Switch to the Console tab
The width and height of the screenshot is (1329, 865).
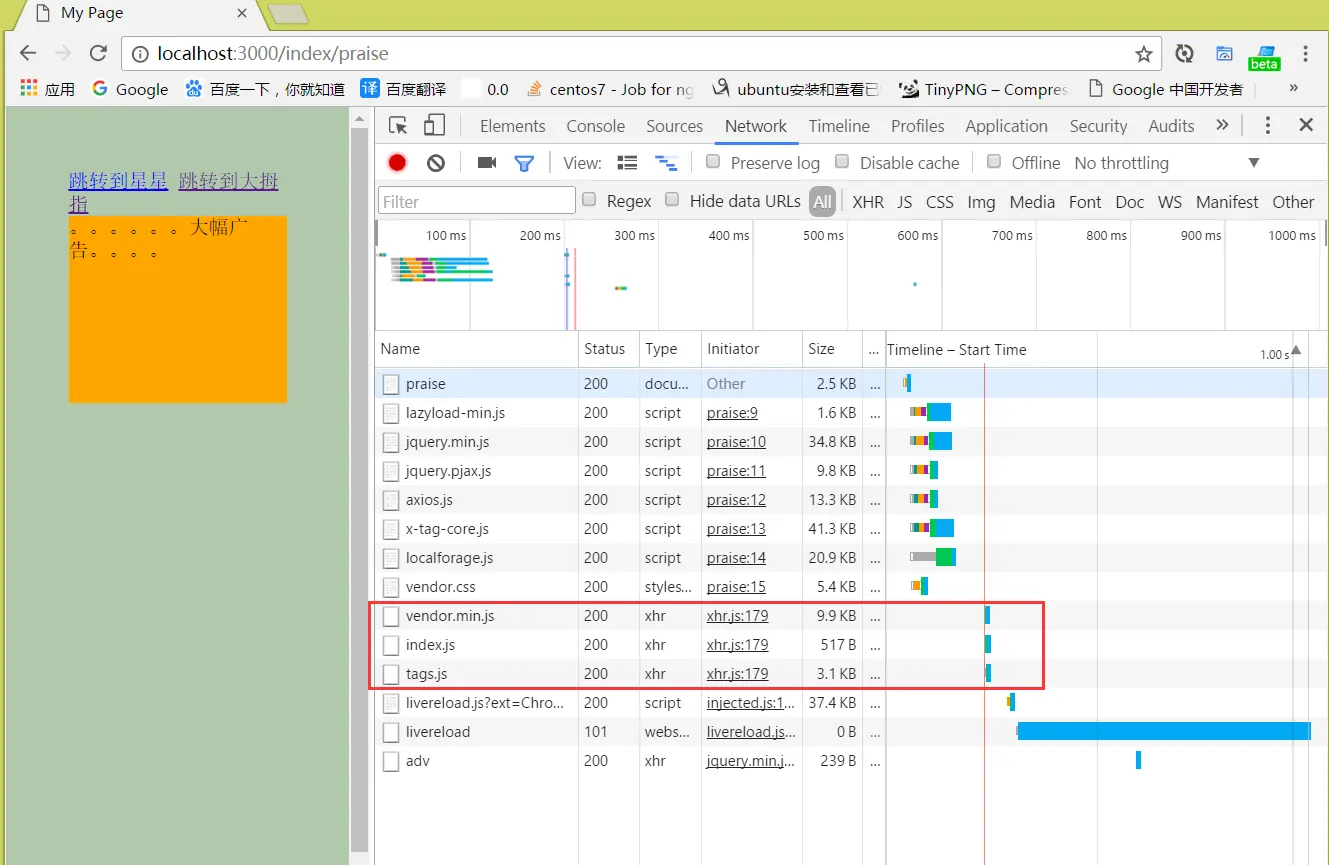point(595,126)
